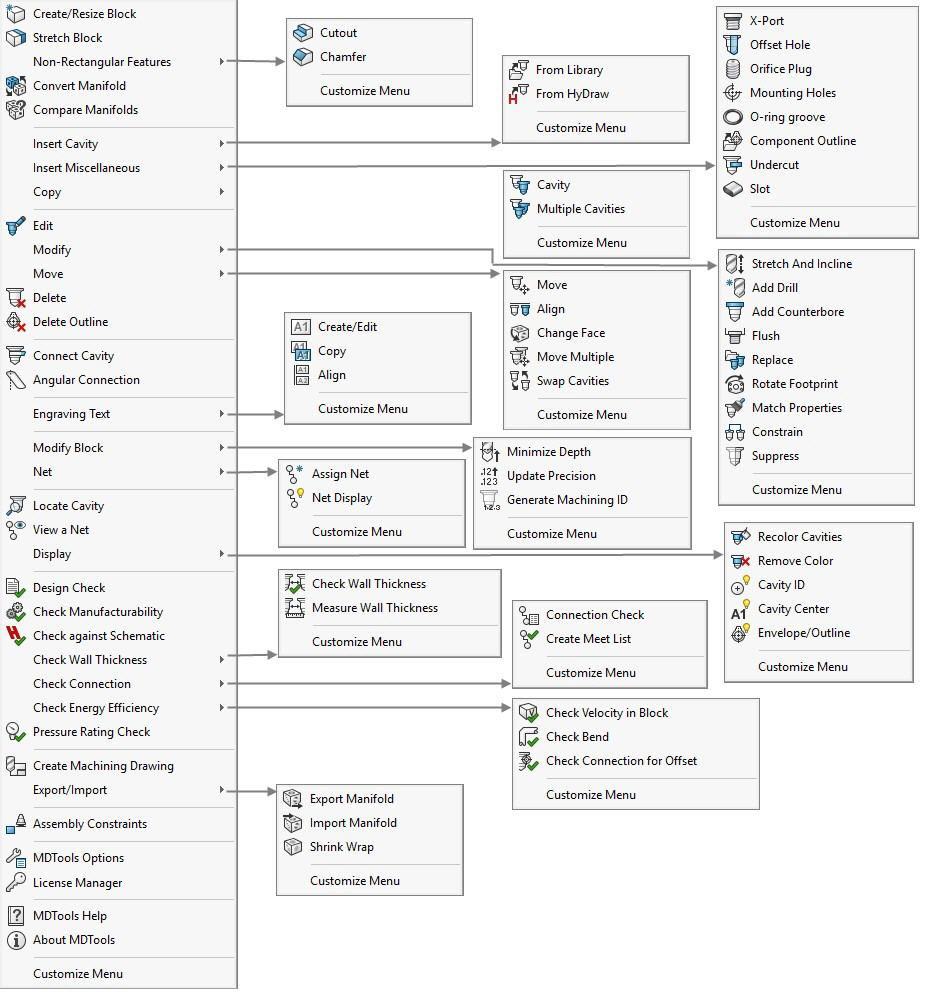Screen dimensions: 931x998
Task: Click Customize Menu below Shrink Wrap
Action: (354, 881)
